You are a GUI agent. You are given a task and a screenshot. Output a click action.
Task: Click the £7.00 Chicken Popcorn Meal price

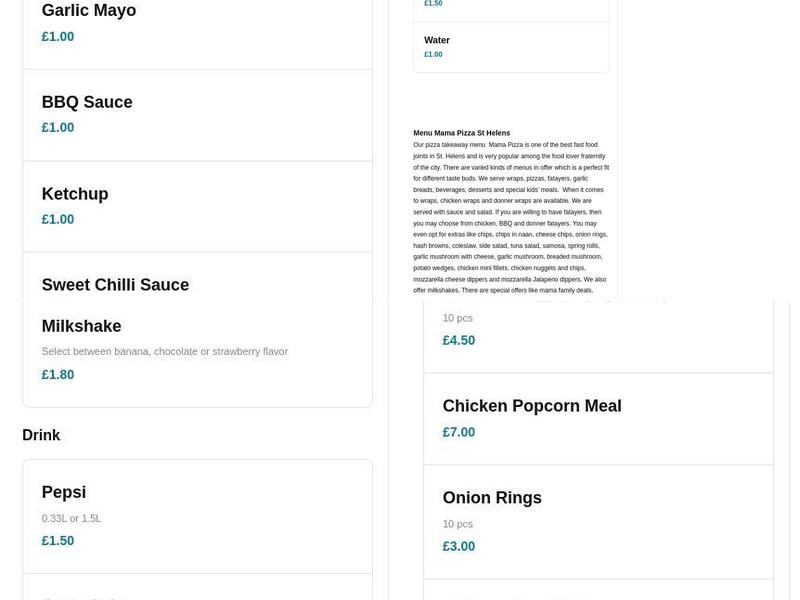coord(459,432)
